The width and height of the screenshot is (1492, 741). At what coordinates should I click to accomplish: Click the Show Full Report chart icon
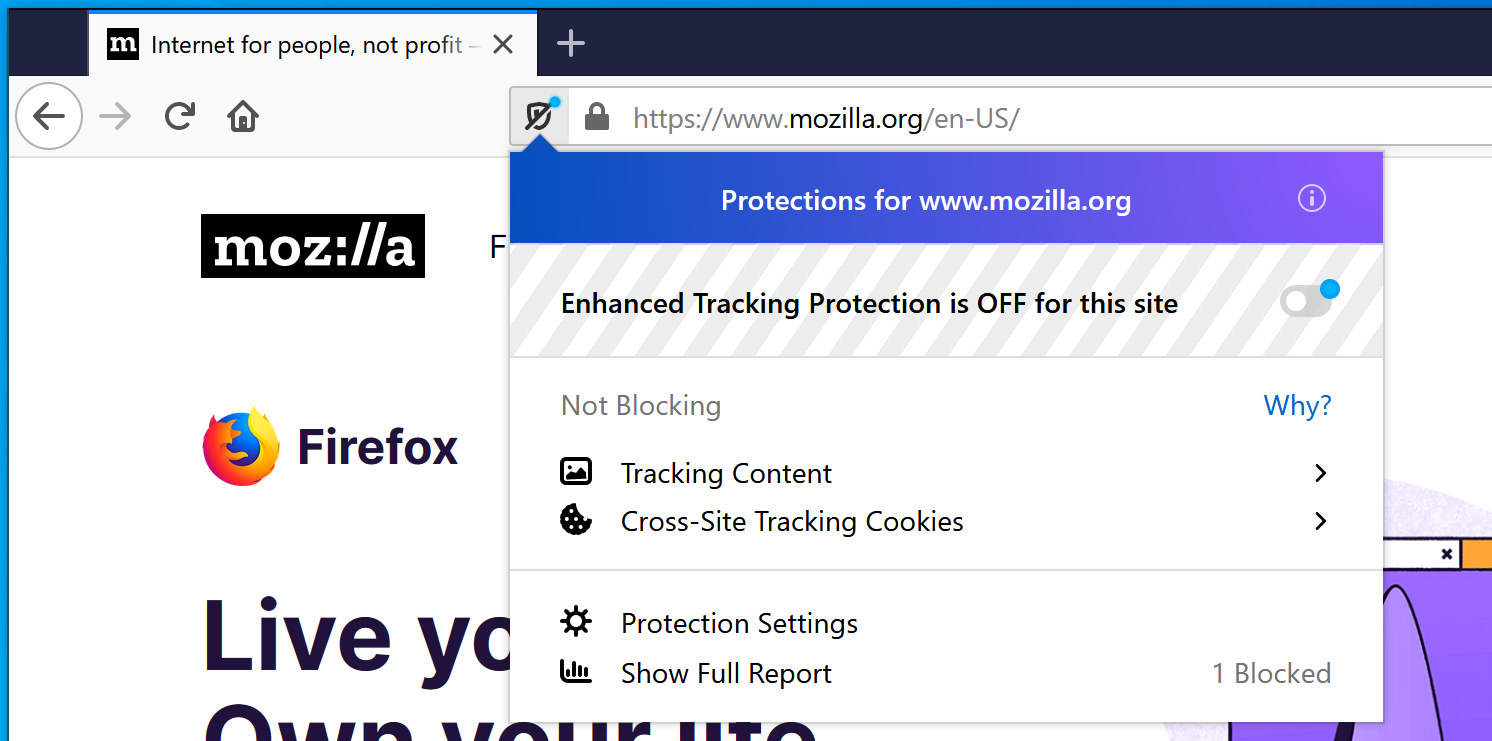pyautogui.click(x=576, y=671)
